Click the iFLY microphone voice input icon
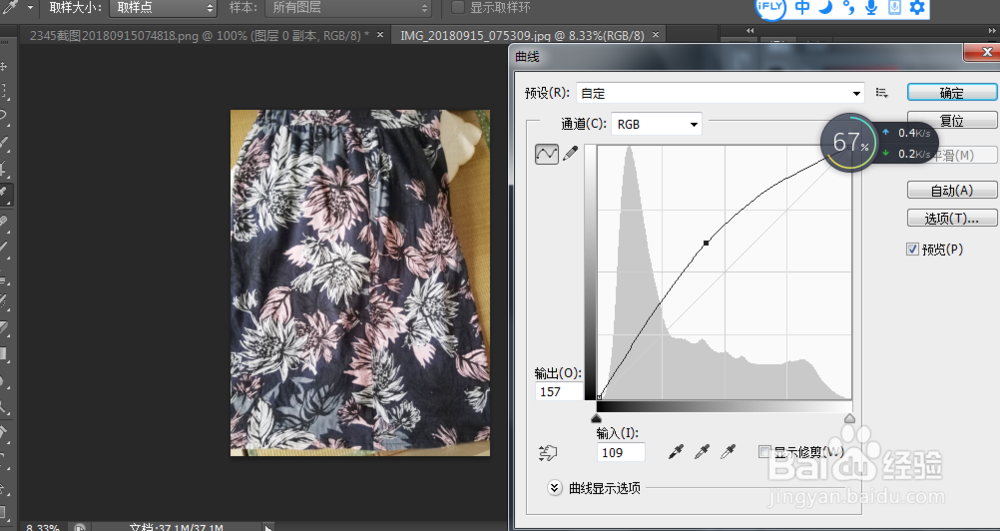 [871, 7]
